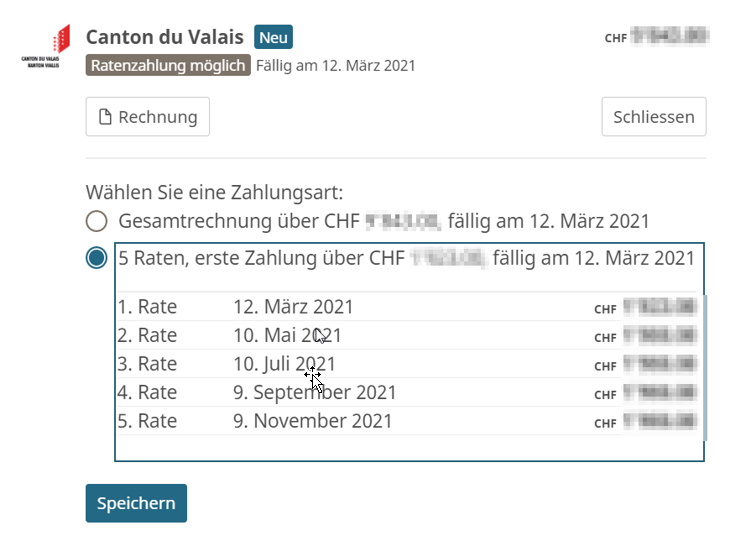Click the document icon beside Rechnung
The image size is (730, 536).
click(x=105, y=117)
